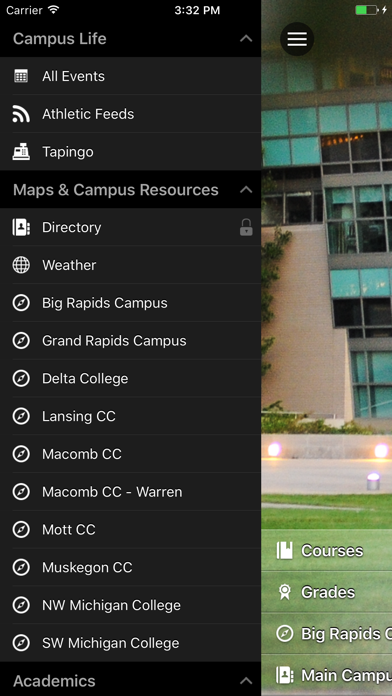392x696 pixels.
Task: Open the All Events calendar icon
Action: 21,76
